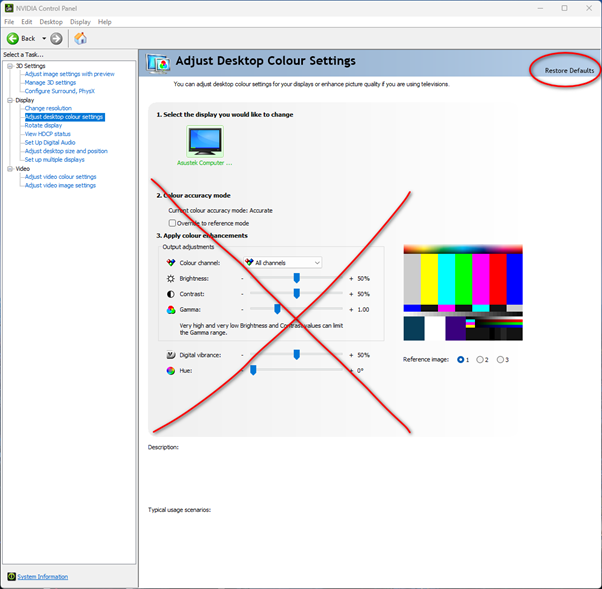Click the Digital vibrance slider handle
The width and height of the screenshot is (602, 589).
click(297, 355)
